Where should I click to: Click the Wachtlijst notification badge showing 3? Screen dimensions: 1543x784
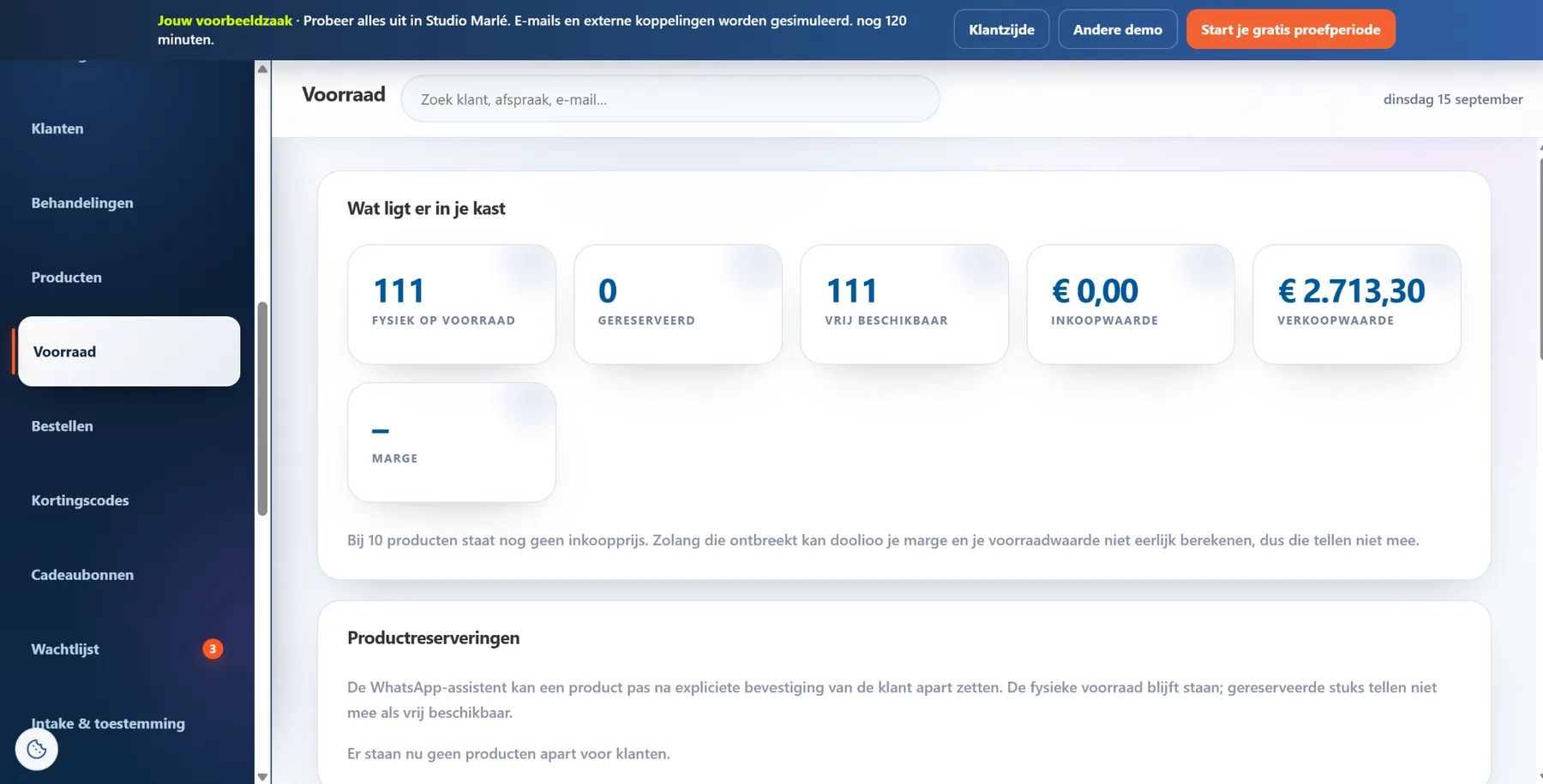pos(213,649)
